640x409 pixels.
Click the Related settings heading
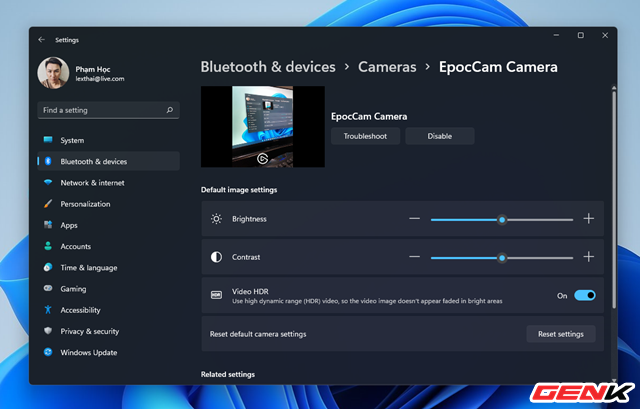coord(228,374)
